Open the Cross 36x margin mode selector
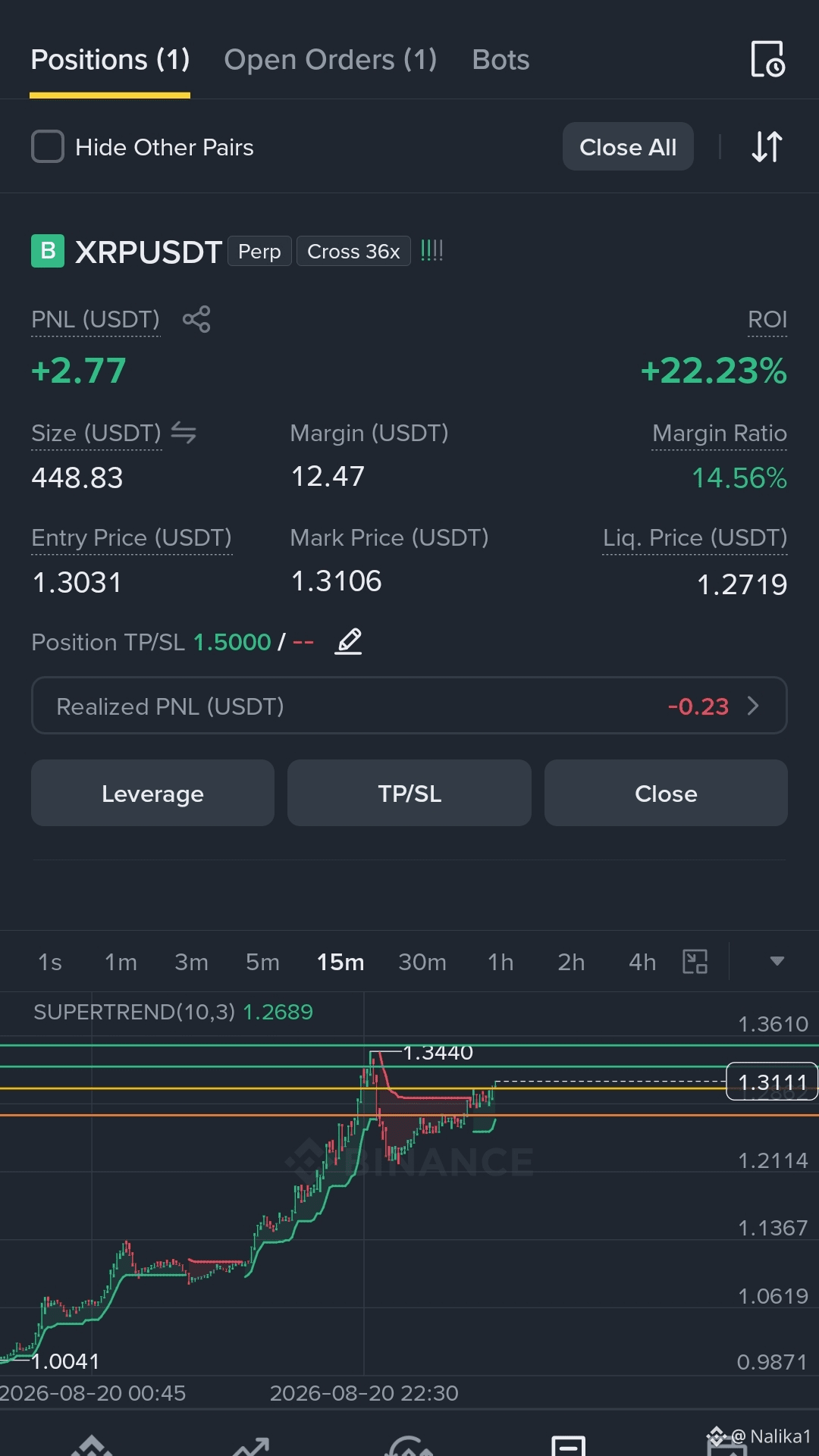 click(353, 251)
